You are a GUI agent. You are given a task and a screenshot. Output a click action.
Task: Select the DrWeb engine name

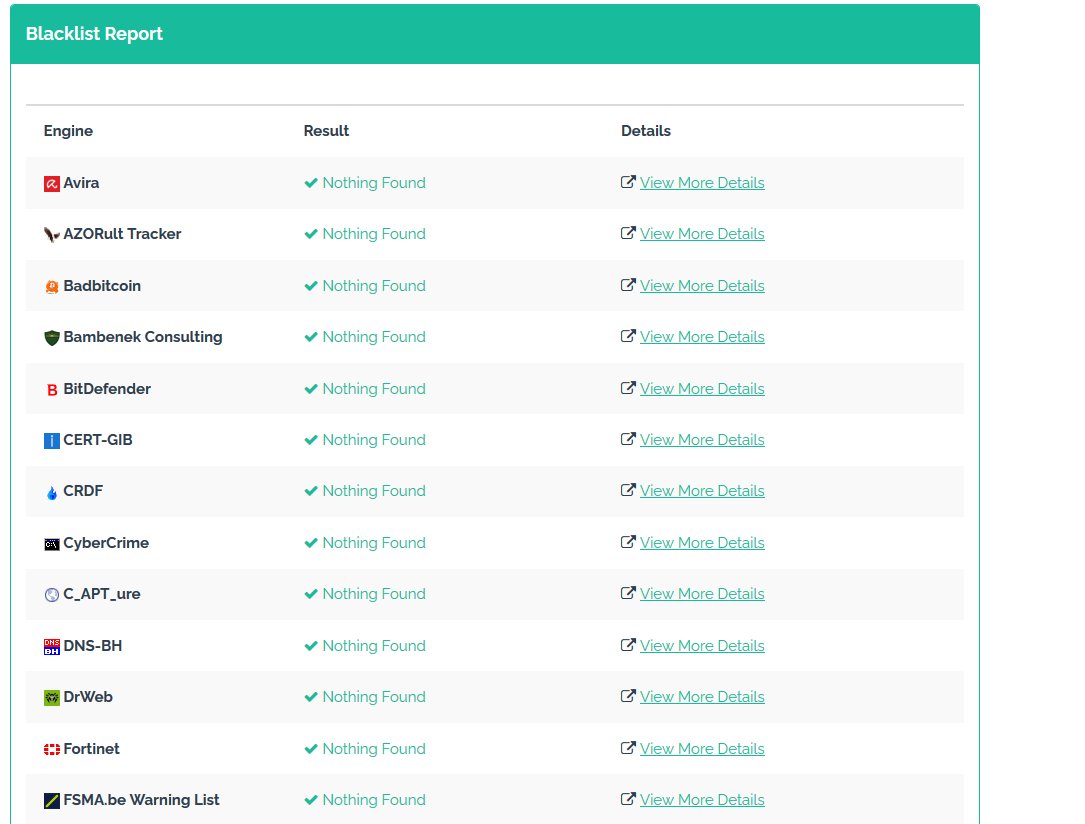(88, 697)
